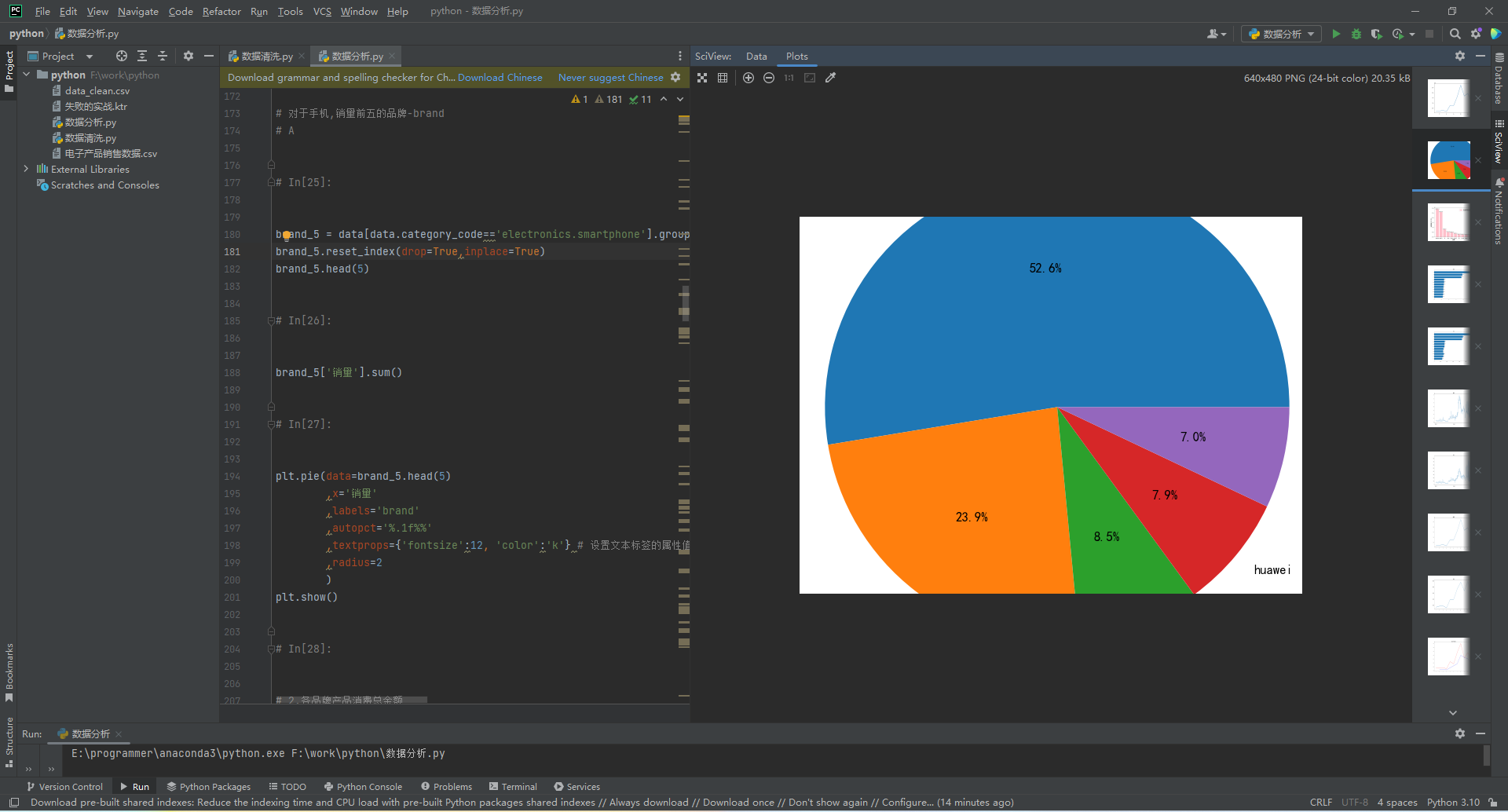The image size is (1508, 812).
Task: Open SciView panel settings gear
Action: pos(1460,56)
